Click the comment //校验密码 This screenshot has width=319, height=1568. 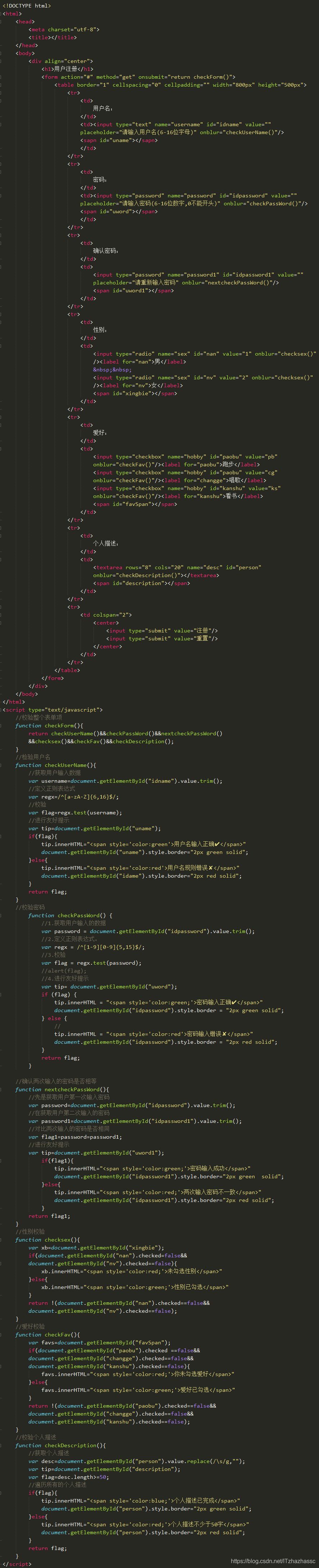(x=30, y=908)
